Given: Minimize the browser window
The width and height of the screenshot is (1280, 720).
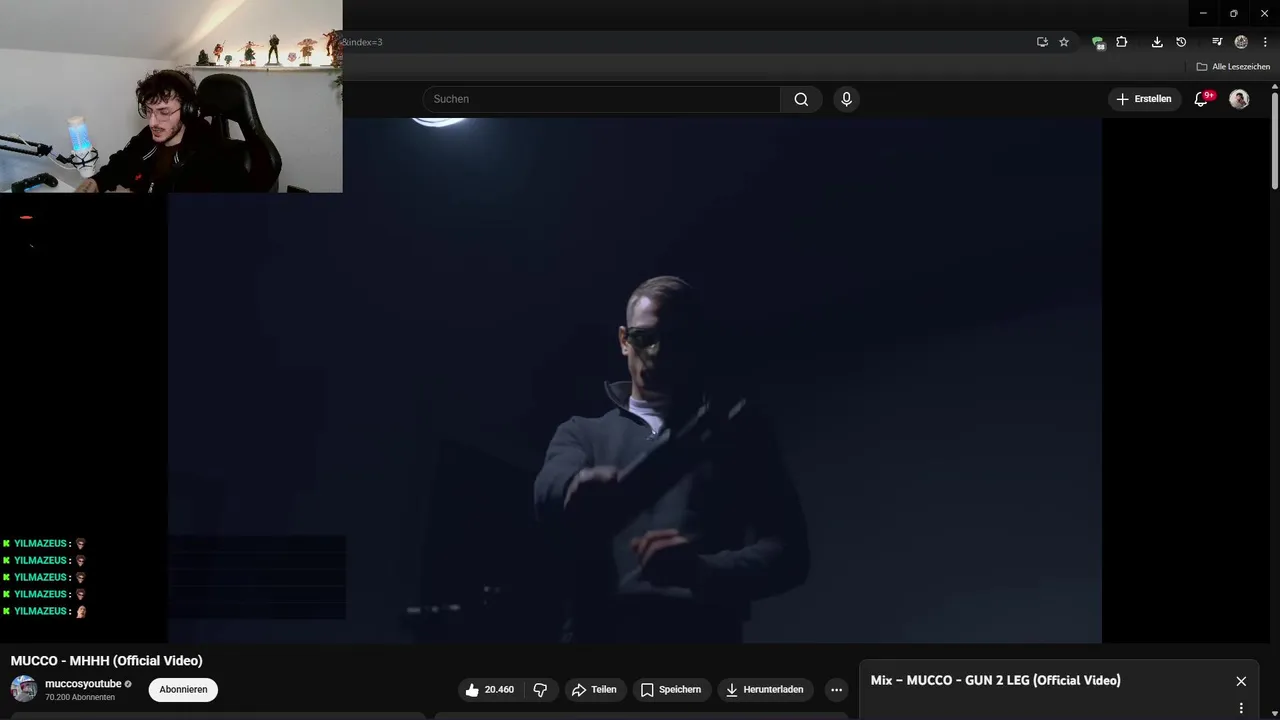Looking at the screenshot, I should (x=1203, y=13).
